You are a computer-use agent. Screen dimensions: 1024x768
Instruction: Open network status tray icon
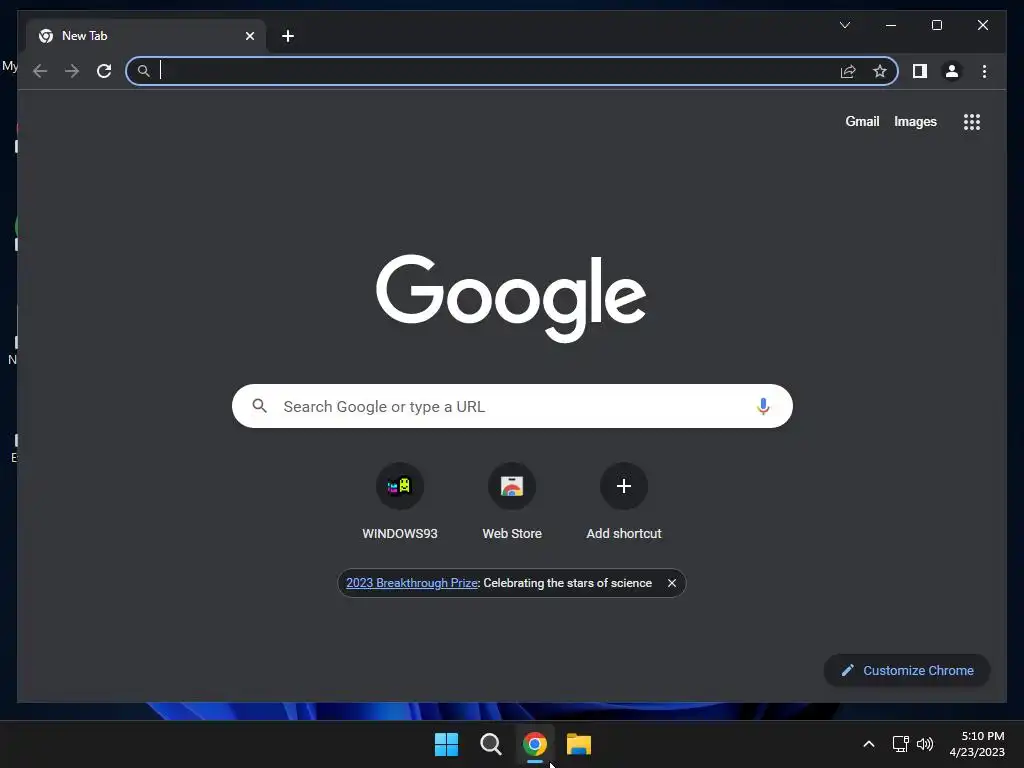pos(901,744)
